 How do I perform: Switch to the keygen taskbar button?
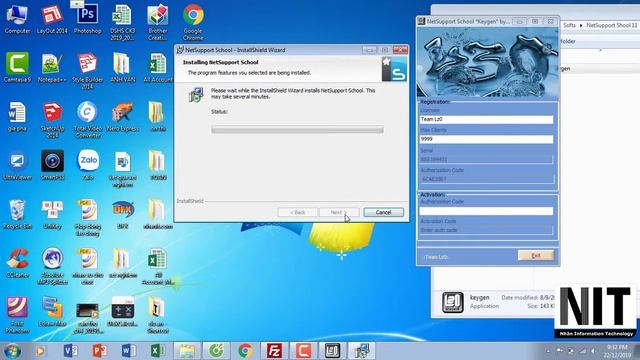332,351
